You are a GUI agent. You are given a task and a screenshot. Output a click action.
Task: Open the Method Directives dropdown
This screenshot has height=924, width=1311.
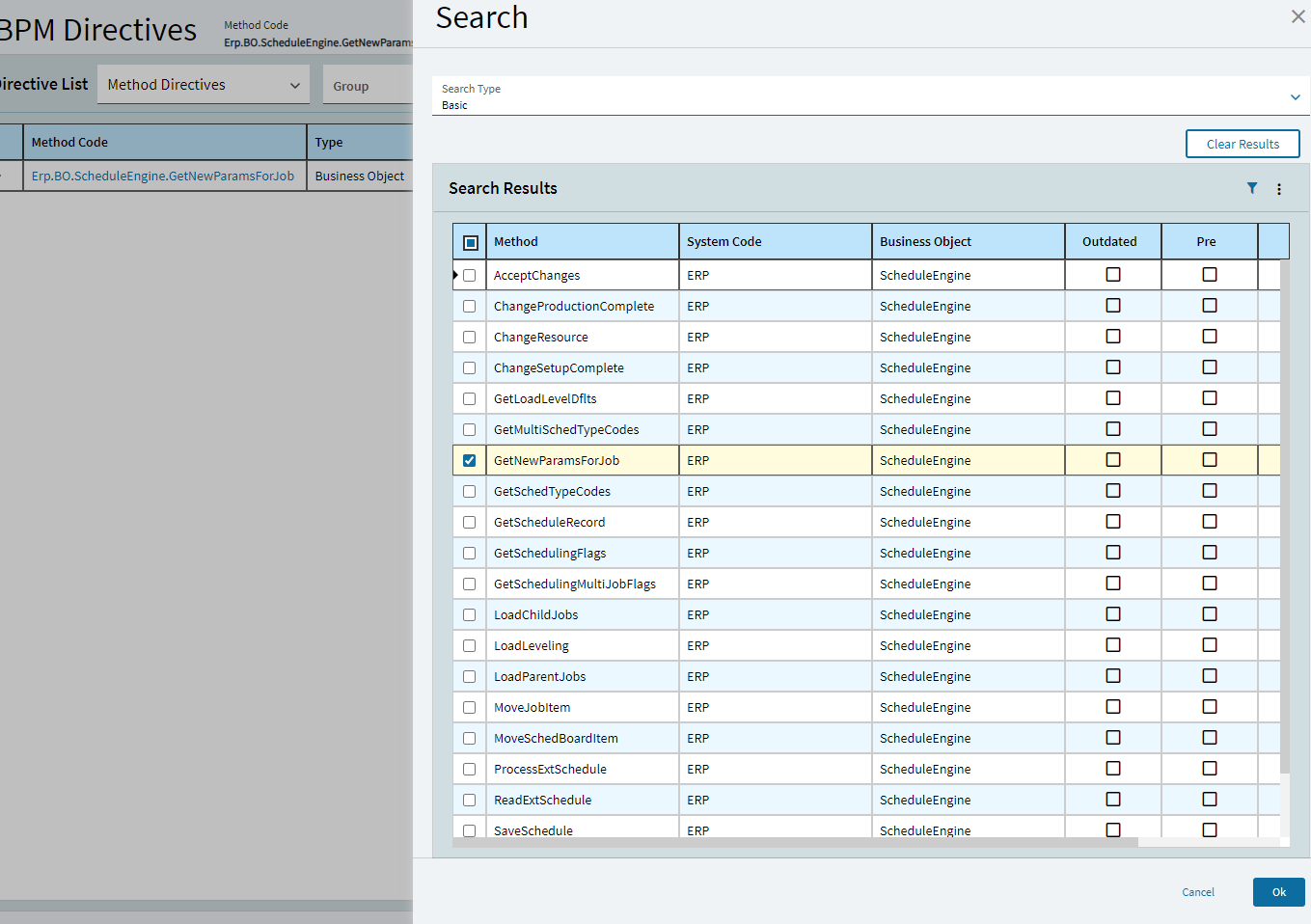[x=204, y=85]
